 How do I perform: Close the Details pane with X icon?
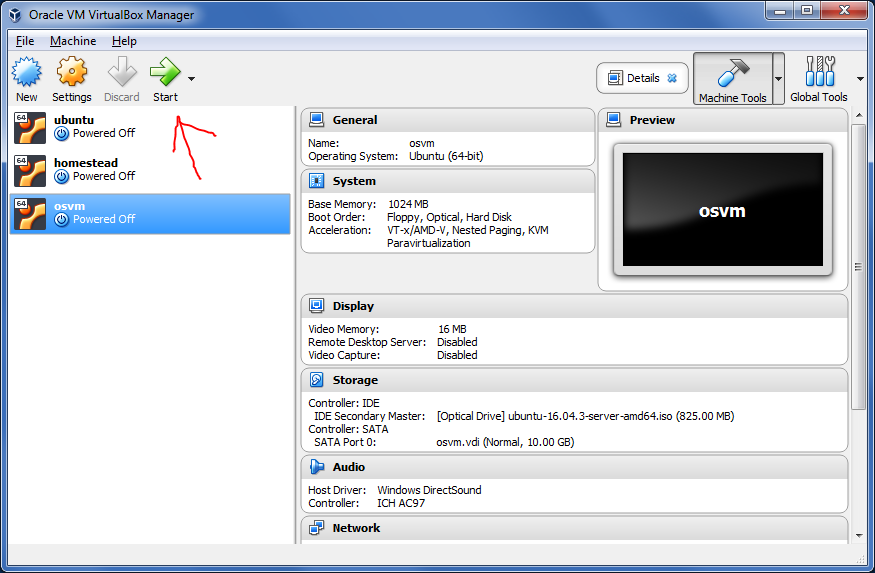672,78
